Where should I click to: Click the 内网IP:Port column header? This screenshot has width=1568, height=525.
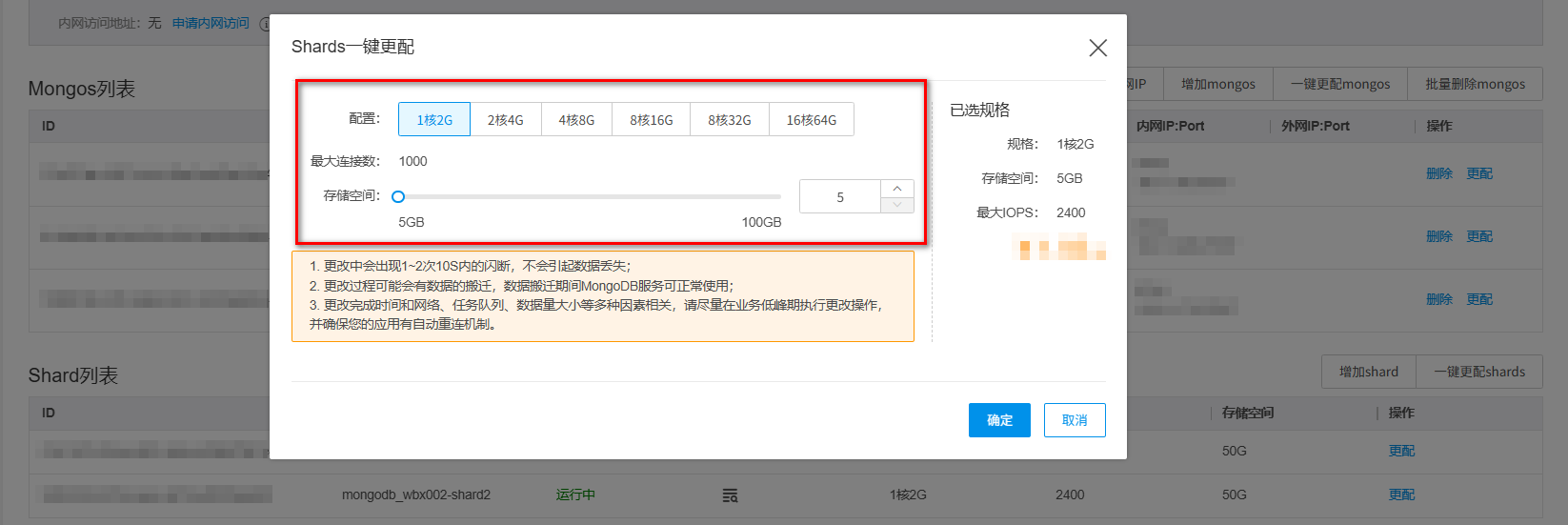(x=1170, y=126)
